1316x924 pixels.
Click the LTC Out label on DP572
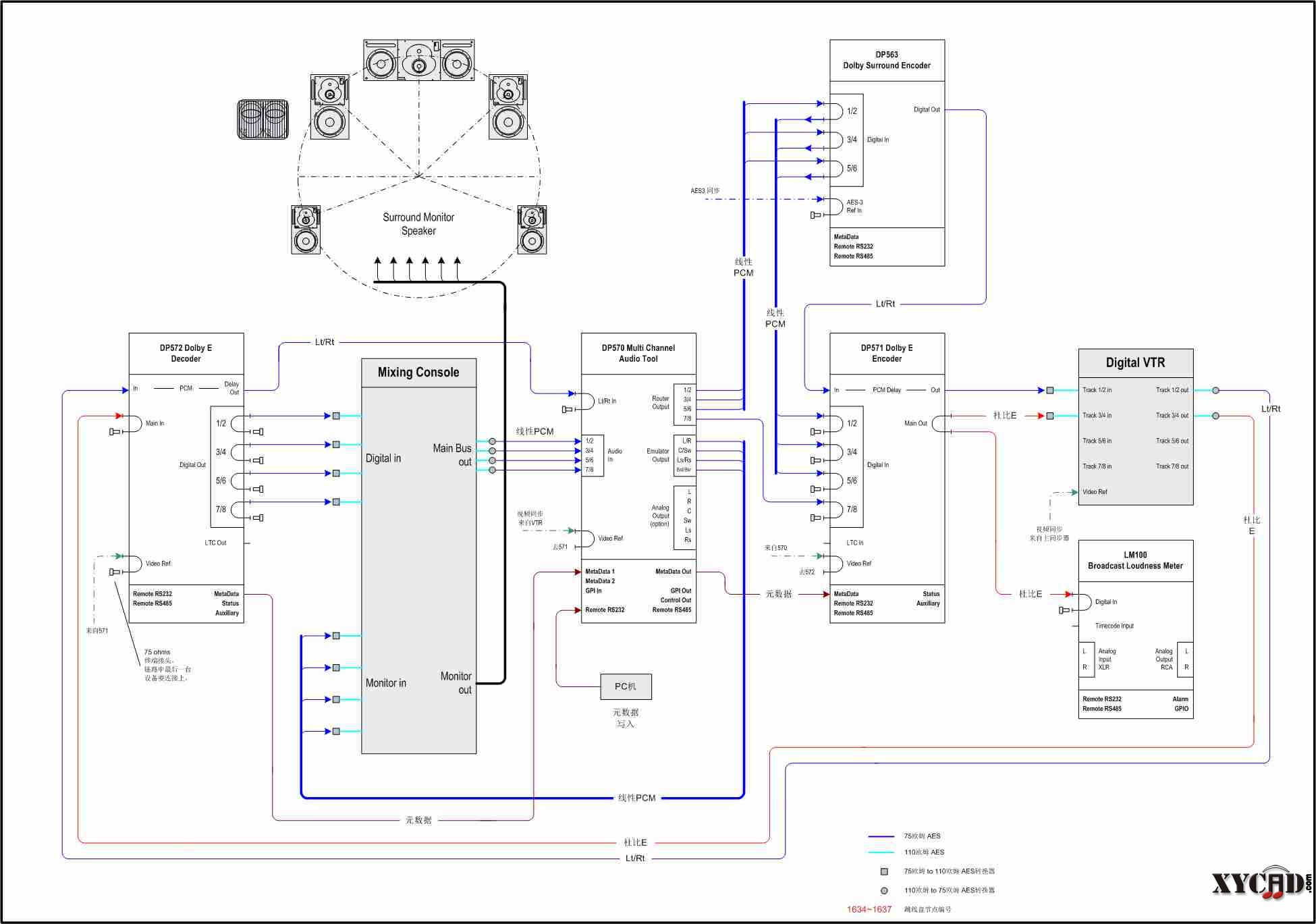215,543
